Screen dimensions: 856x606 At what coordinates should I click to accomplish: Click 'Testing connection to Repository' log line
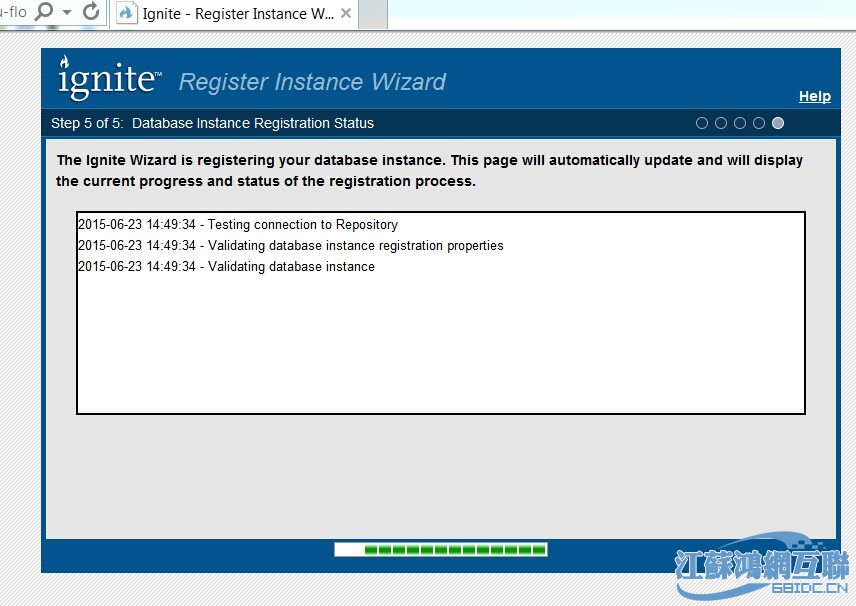[x=238, y=224]
